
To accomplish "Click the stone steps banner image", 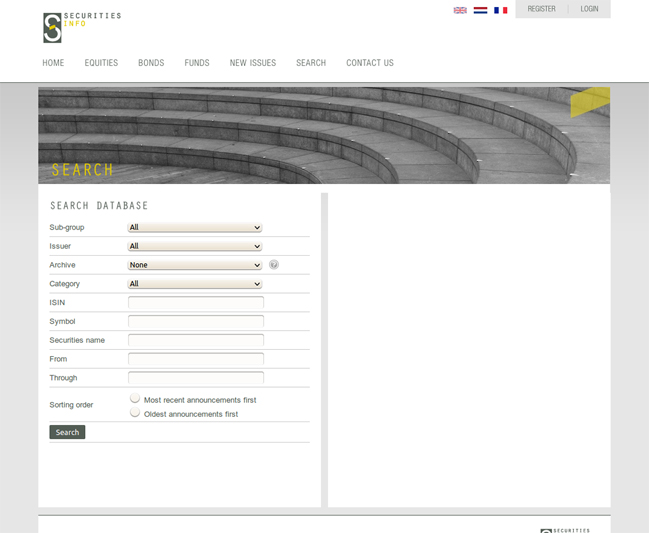I will pyautogui.click(x=324, y=135).
